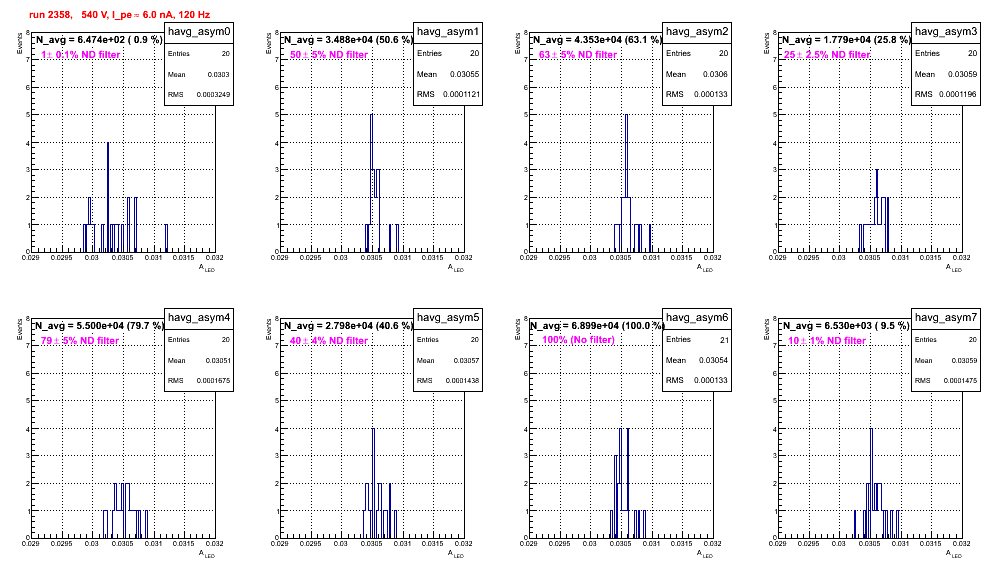
Task: Click the run 2358 header title text
Action: click(x=119, y=15)
